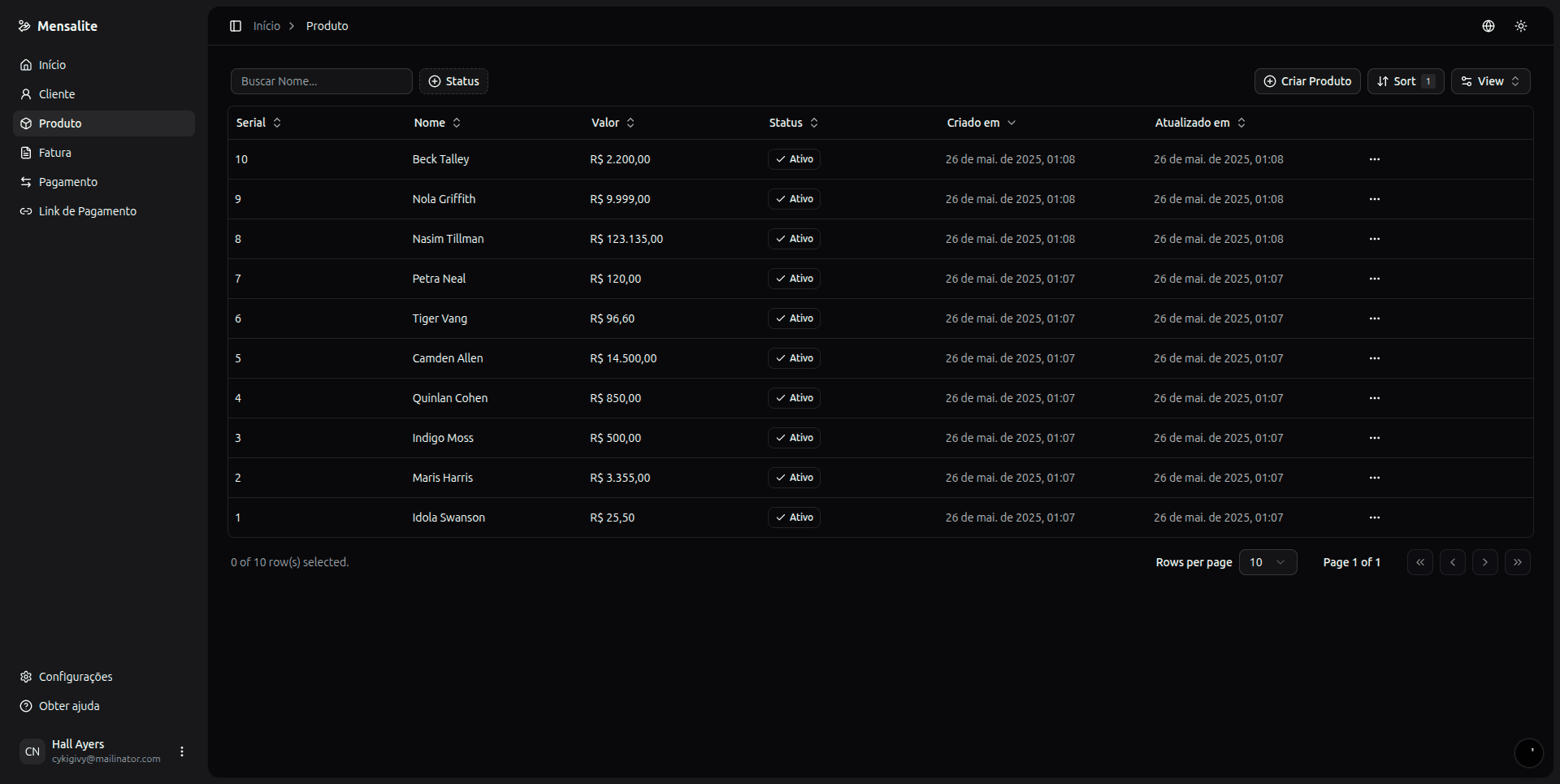Expand the Rows per page dropdown
1560x784 pixels.
point(1267,562)
